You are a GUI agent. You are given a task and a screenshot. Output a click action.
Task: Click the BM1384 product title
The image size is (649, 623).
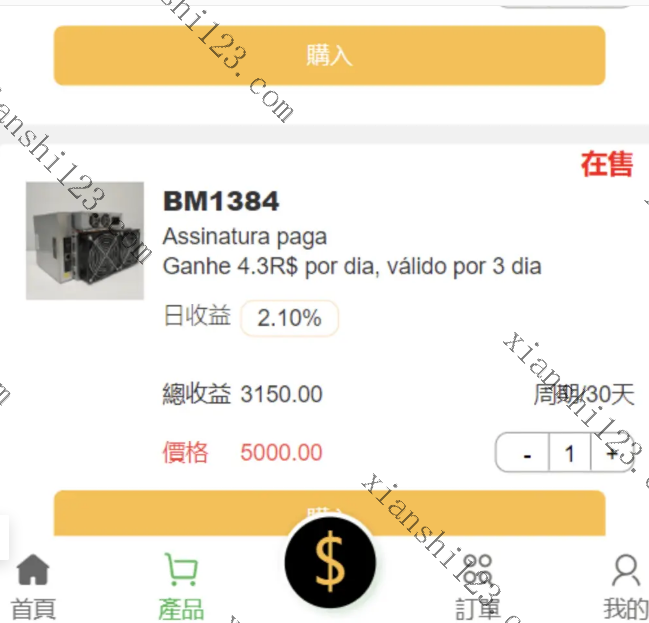221,202
